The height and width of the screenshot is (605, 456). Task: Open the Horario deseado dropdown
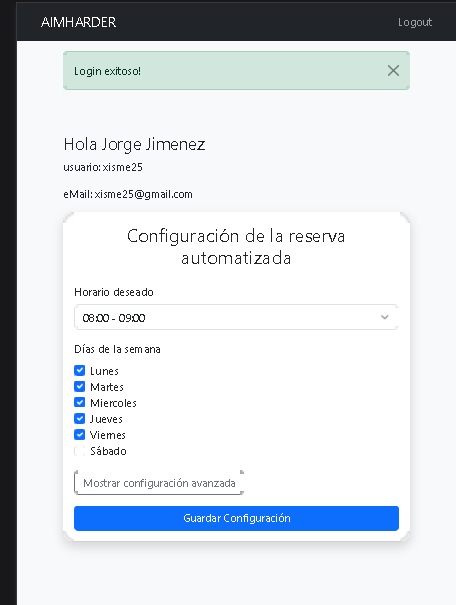click(236, 317)
